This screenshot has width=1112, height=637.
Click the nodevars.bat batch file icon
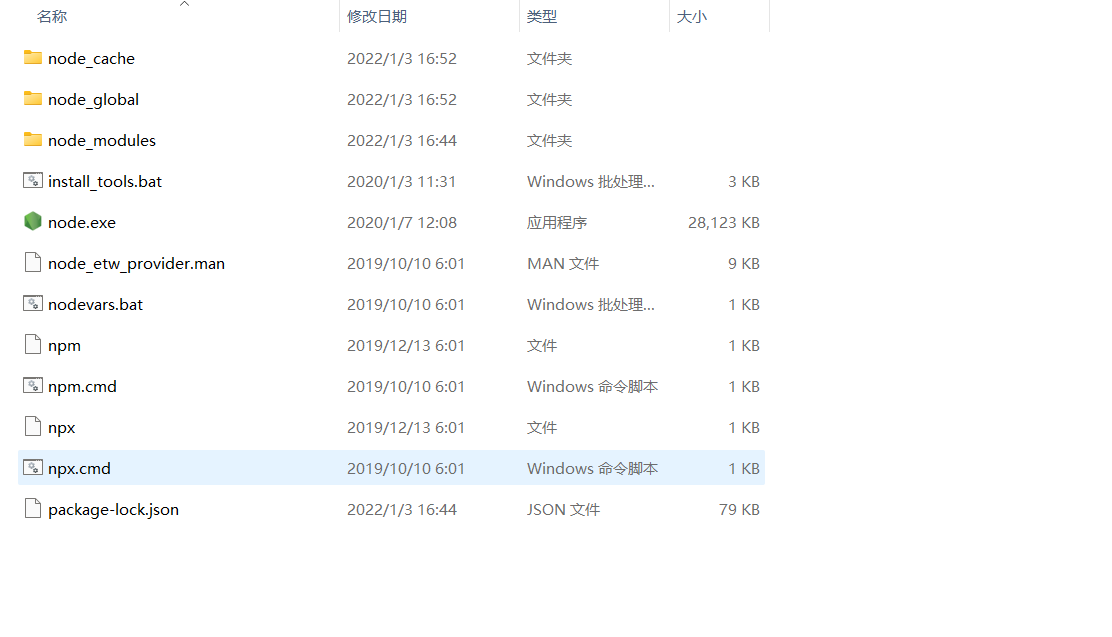pos(33,304)
